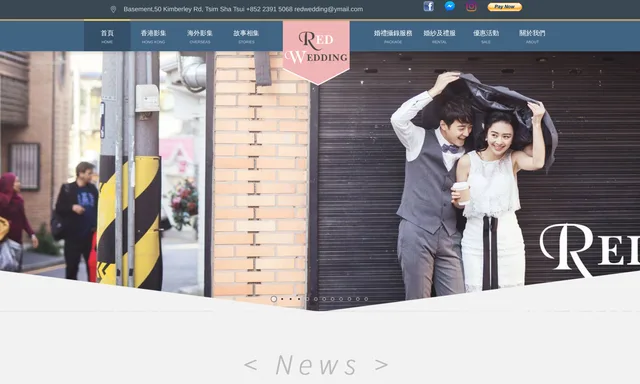This screenshot has height=384, width=640.
Task: Open the 優惠活動 Sale menu item
Action: coord(486,36)
